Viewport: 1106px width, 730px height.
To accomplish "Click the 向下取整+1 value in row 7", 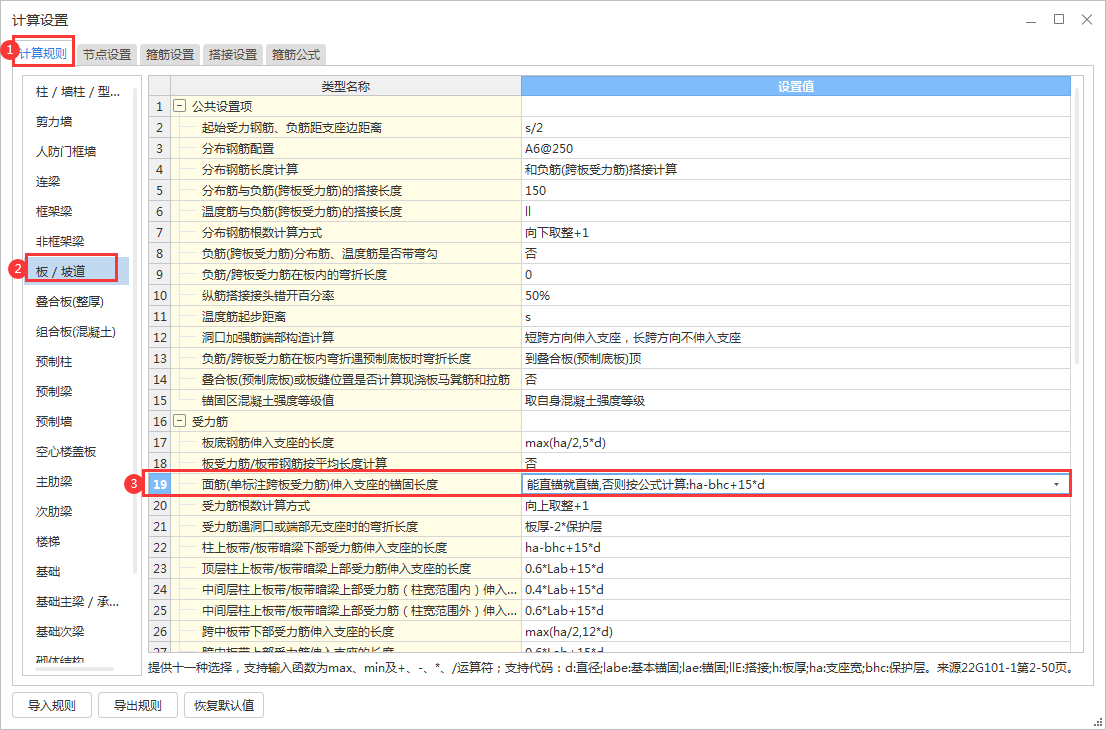I will [x=796, y=233].
